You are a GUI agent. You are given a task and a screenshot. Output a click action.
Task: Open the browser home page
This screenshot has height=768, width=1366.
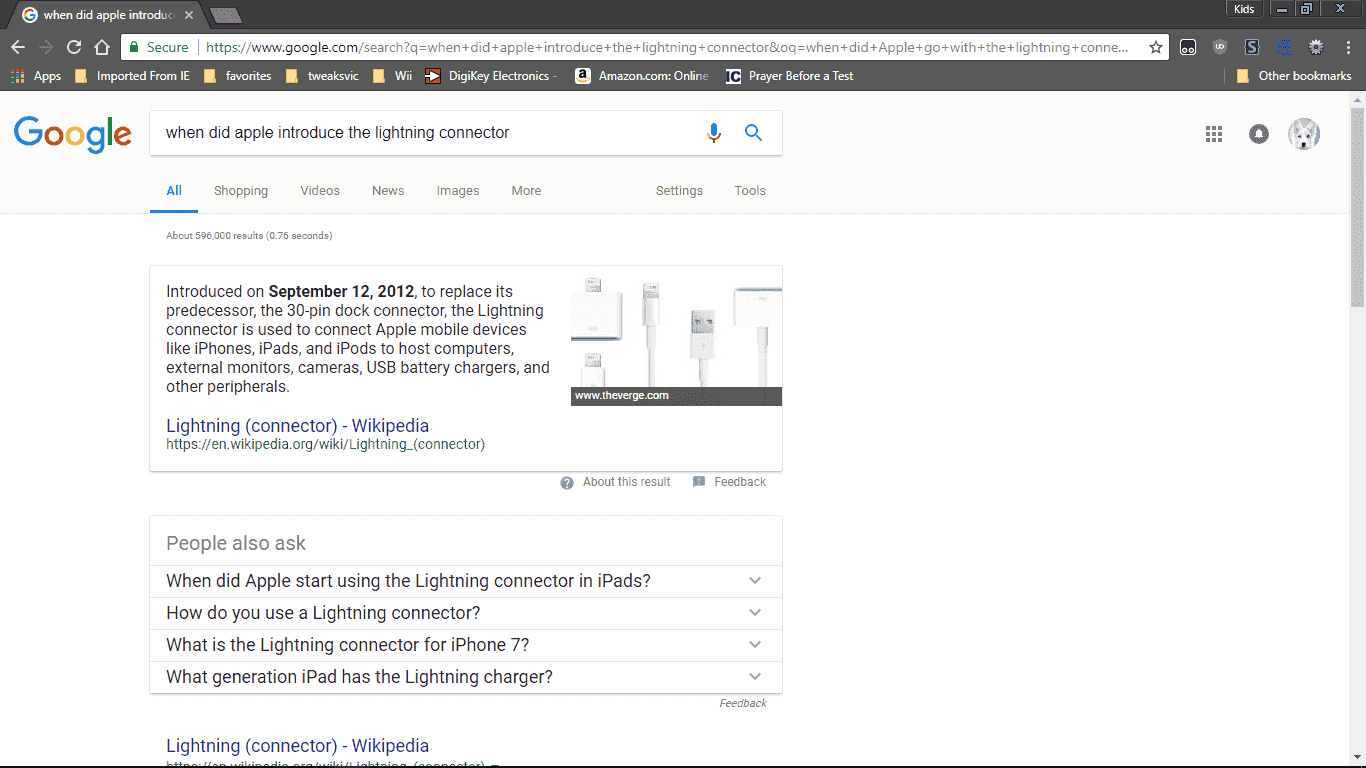click(102, 47)
